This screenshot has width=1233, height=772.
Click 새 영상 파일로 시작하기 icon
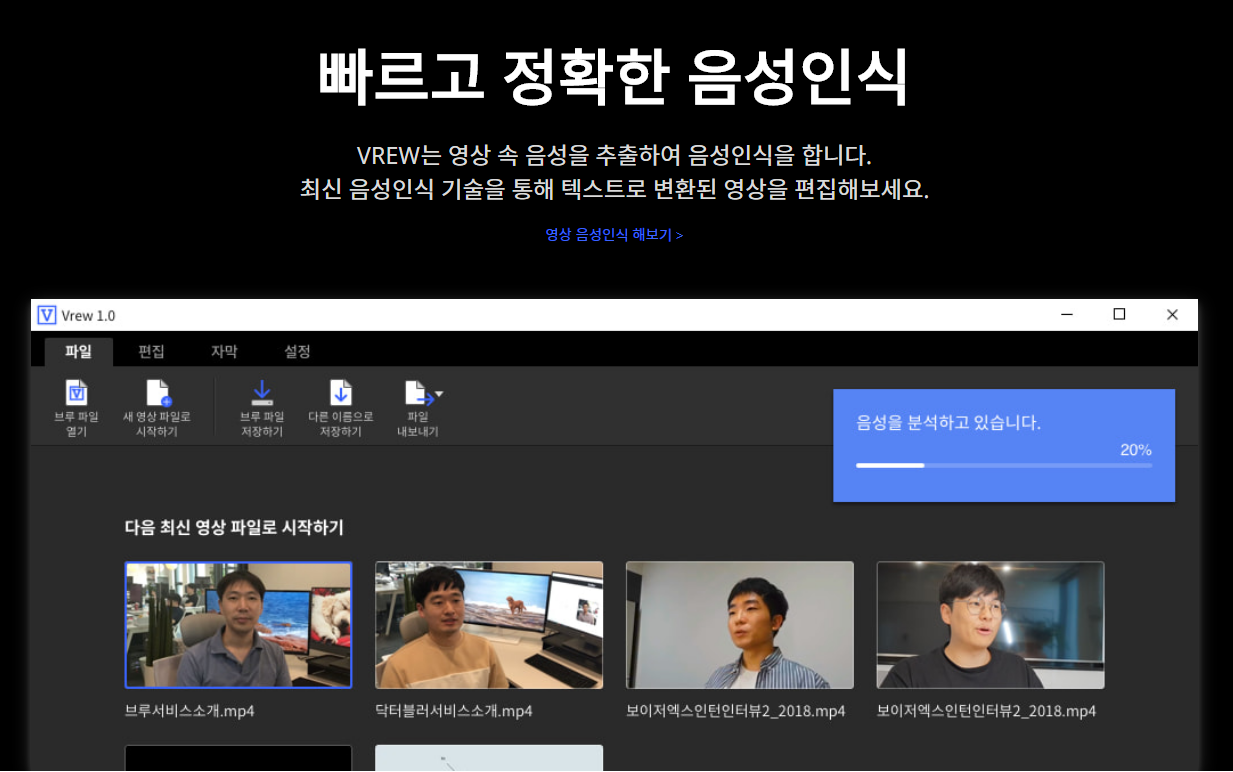[x=158, y=392]
